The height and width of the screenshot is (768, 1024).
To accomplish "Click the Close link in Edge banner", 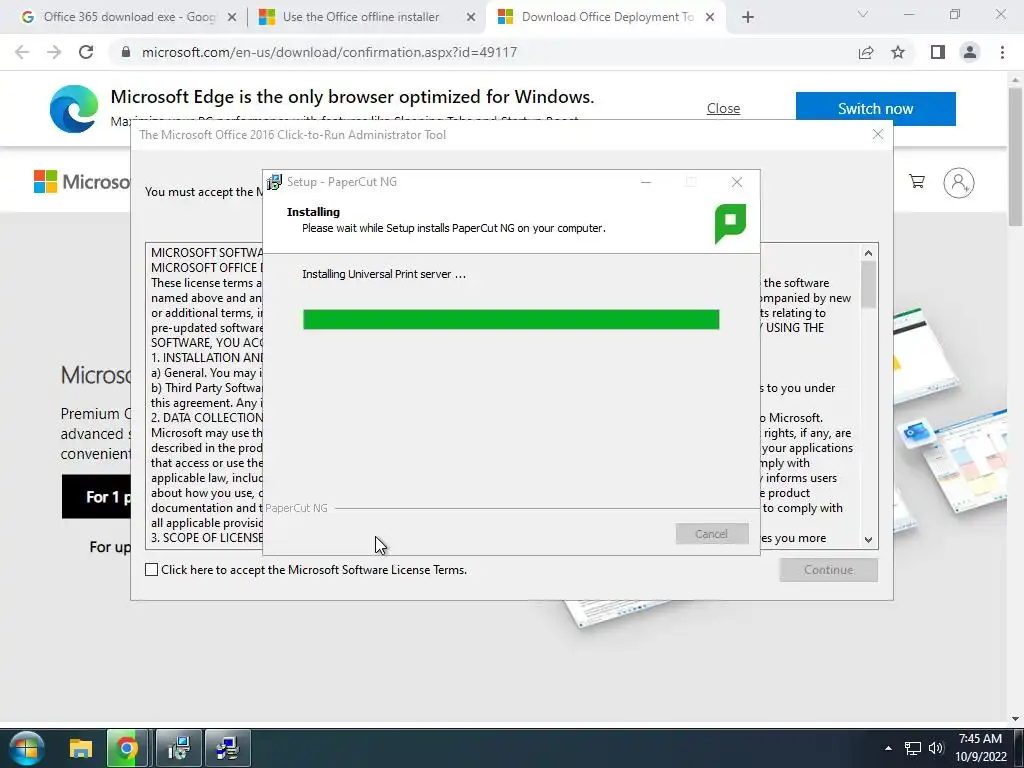I will (x=723, y=108).
